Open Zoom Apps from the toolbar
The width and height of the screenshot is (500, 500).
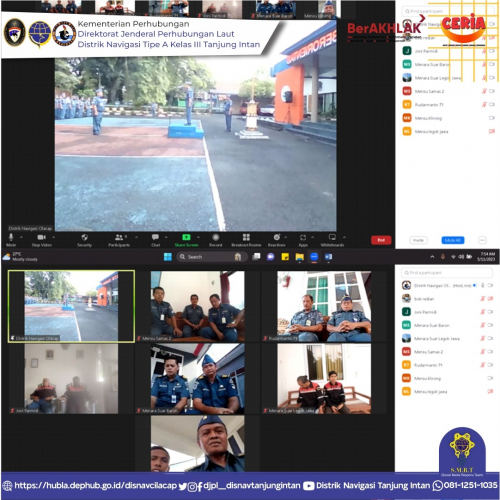pyautogui.click(x=303, y=240)
